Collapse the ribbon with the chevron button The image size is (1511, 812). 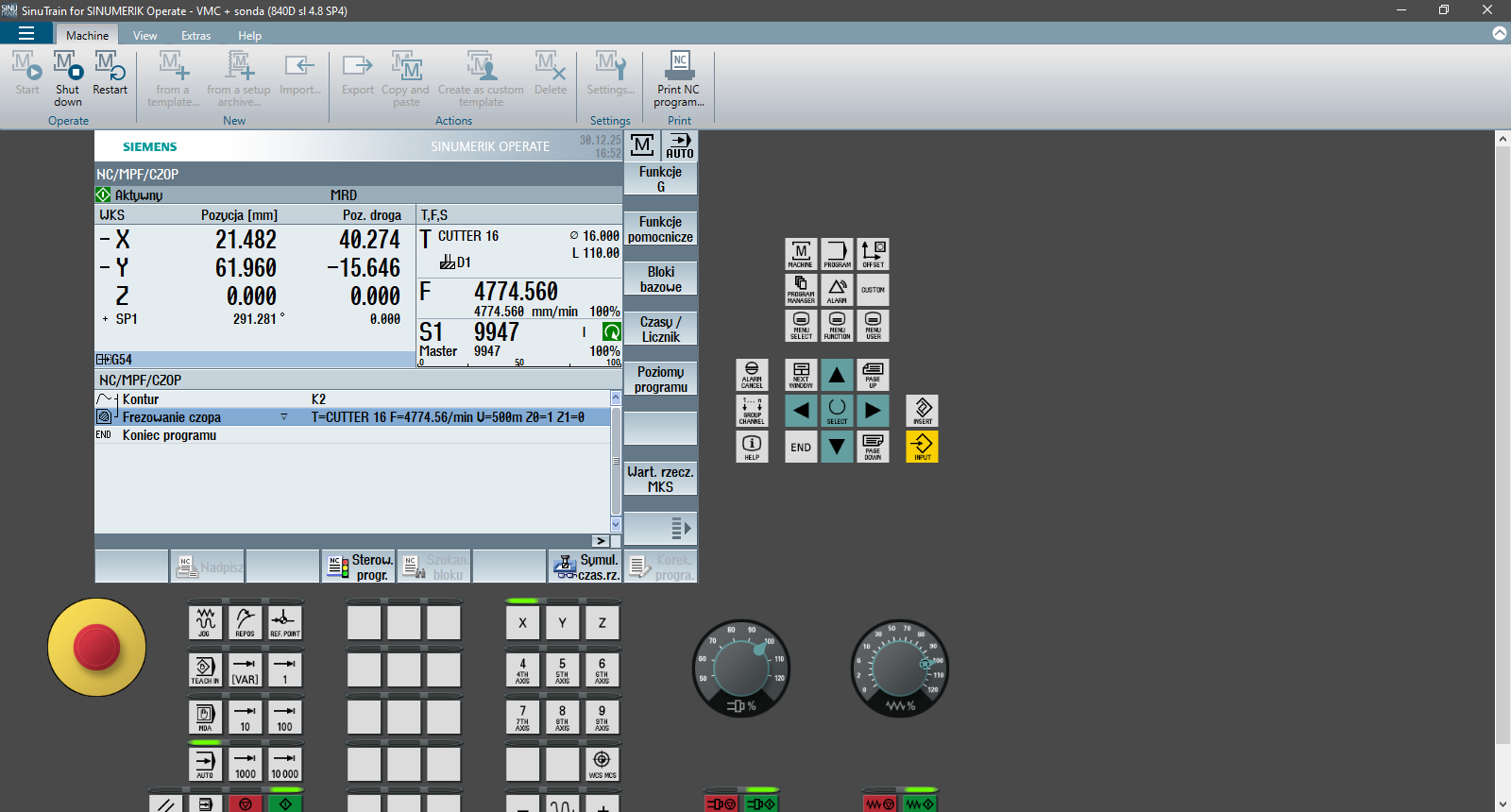(x=1500, y=34)
